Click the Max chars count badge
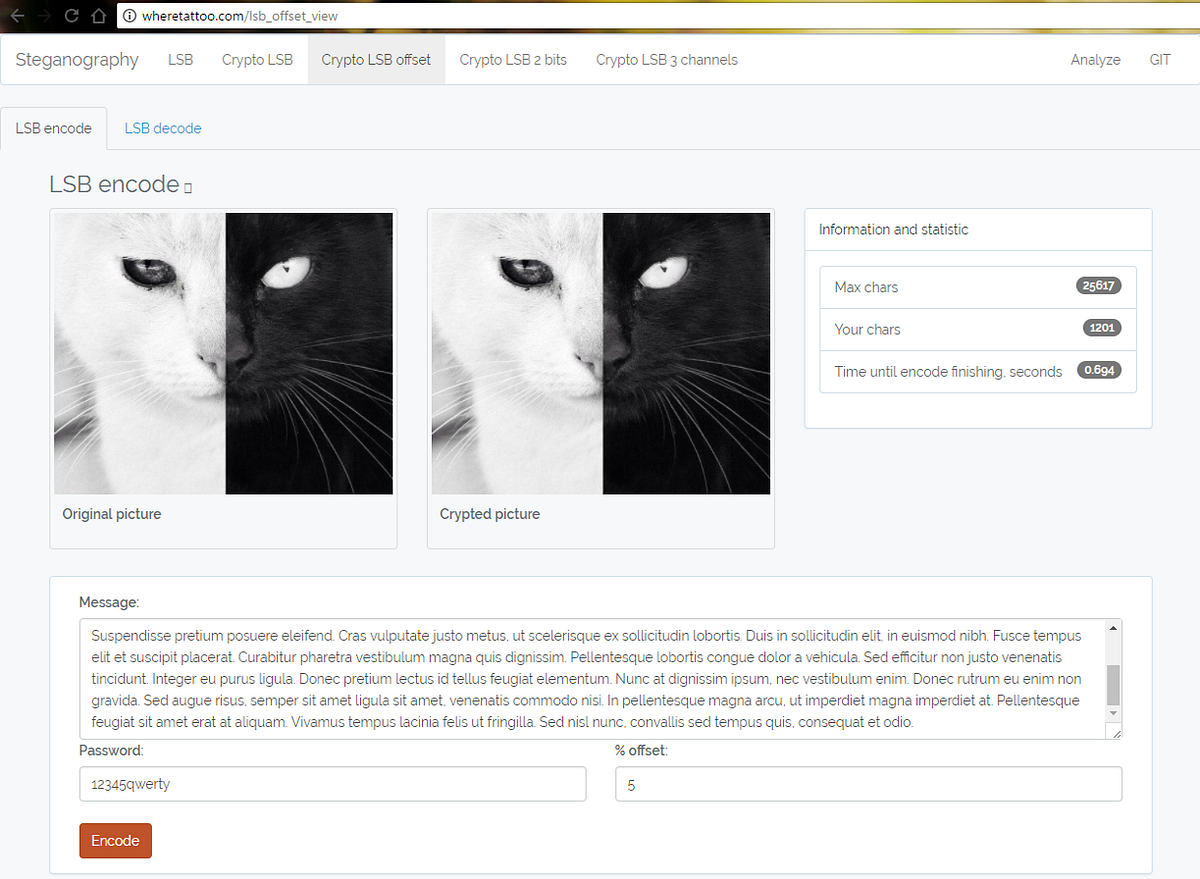The width and height of the screenshot is (1200, 879). 1098,285
